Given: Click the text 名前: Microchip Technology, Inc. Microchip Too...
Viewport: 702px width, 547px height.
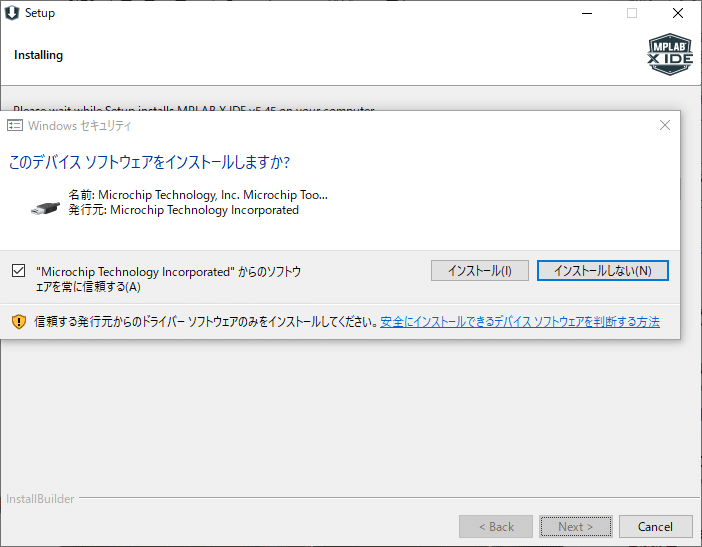Looking at the screenshot, I should (x=198, y=195).
